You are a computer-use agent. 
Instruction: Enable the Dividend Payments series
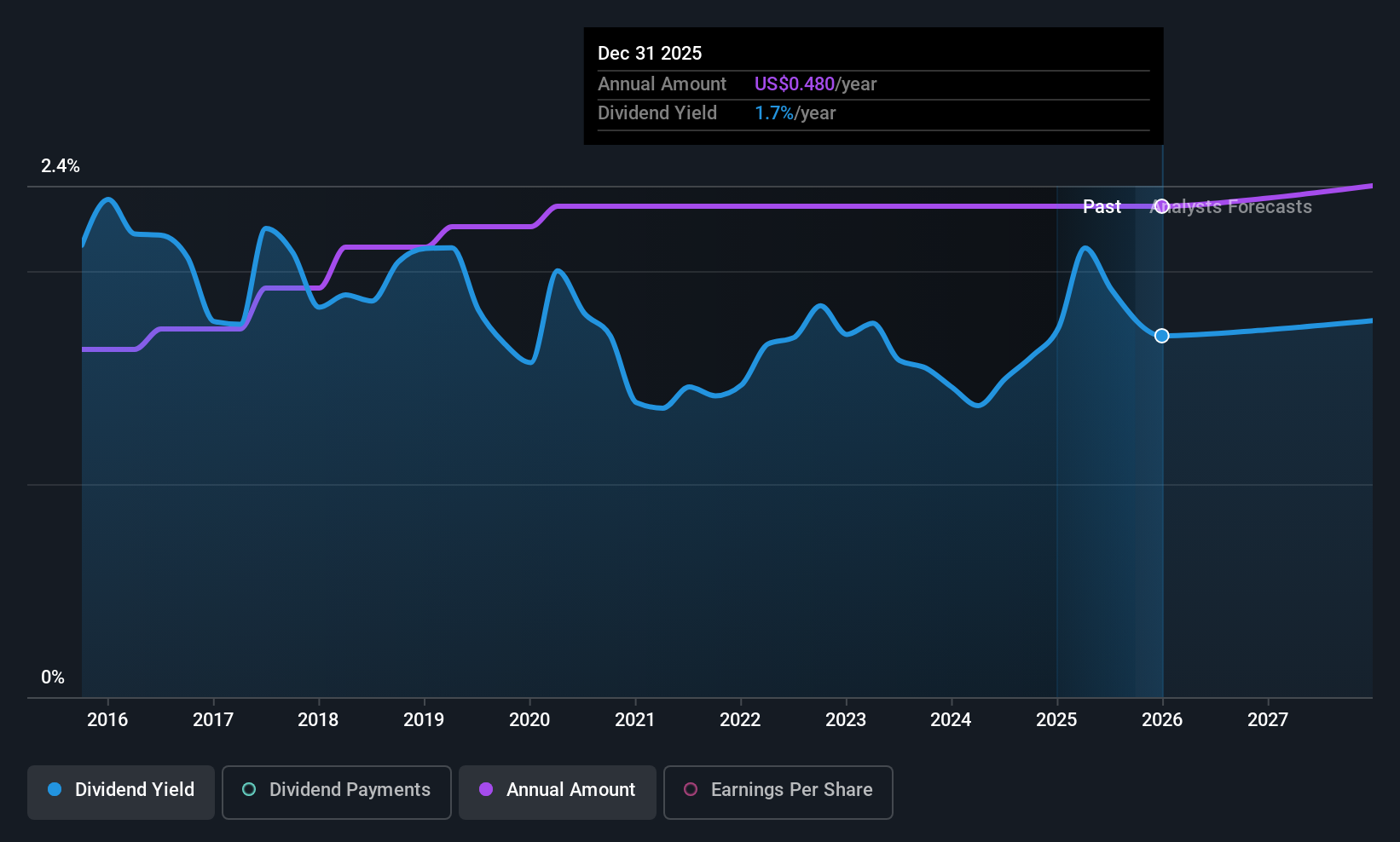tap(336, 792)
